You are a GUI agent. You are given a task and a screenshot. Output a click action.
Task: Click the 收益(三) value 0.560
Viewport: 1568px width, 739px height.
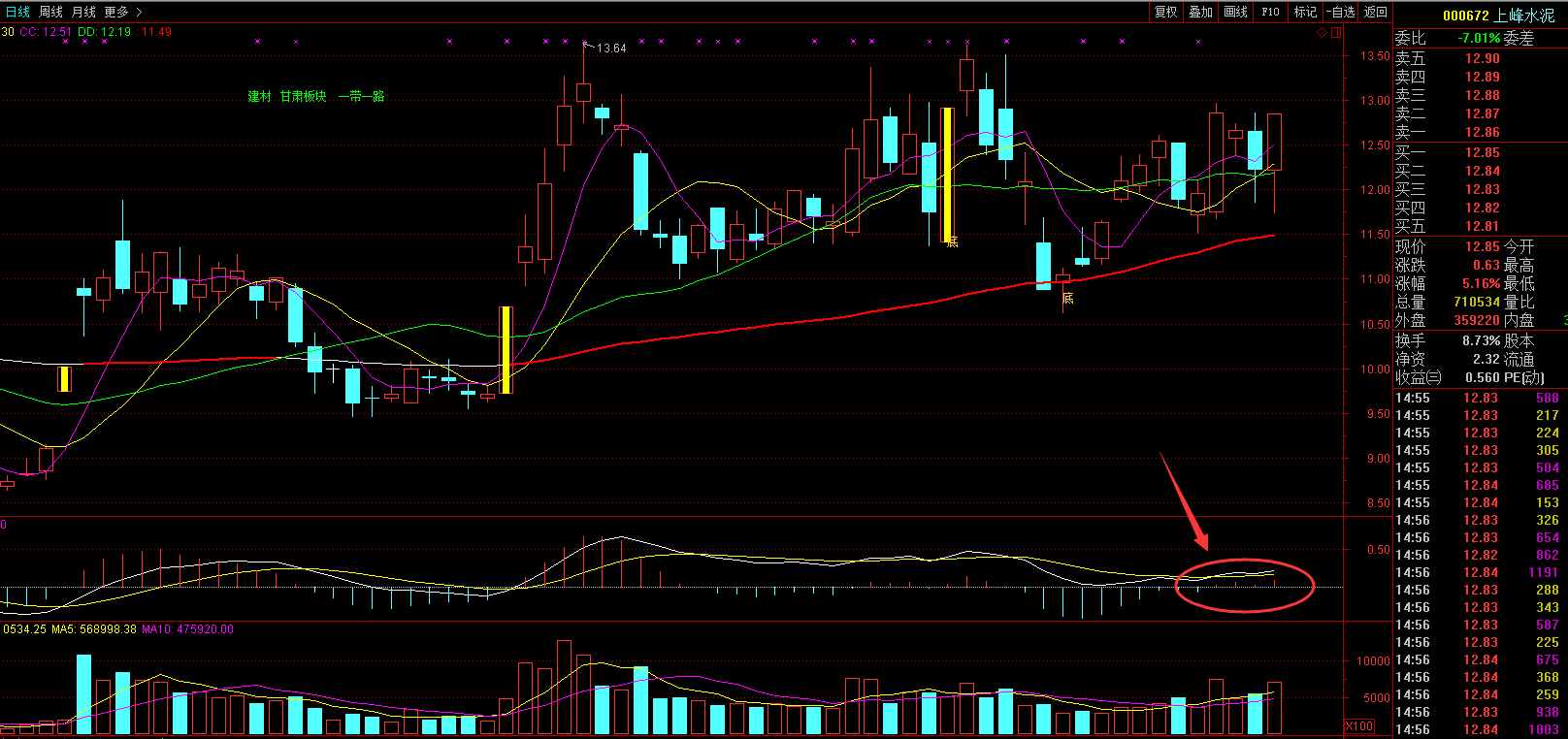coord(1482,377)
